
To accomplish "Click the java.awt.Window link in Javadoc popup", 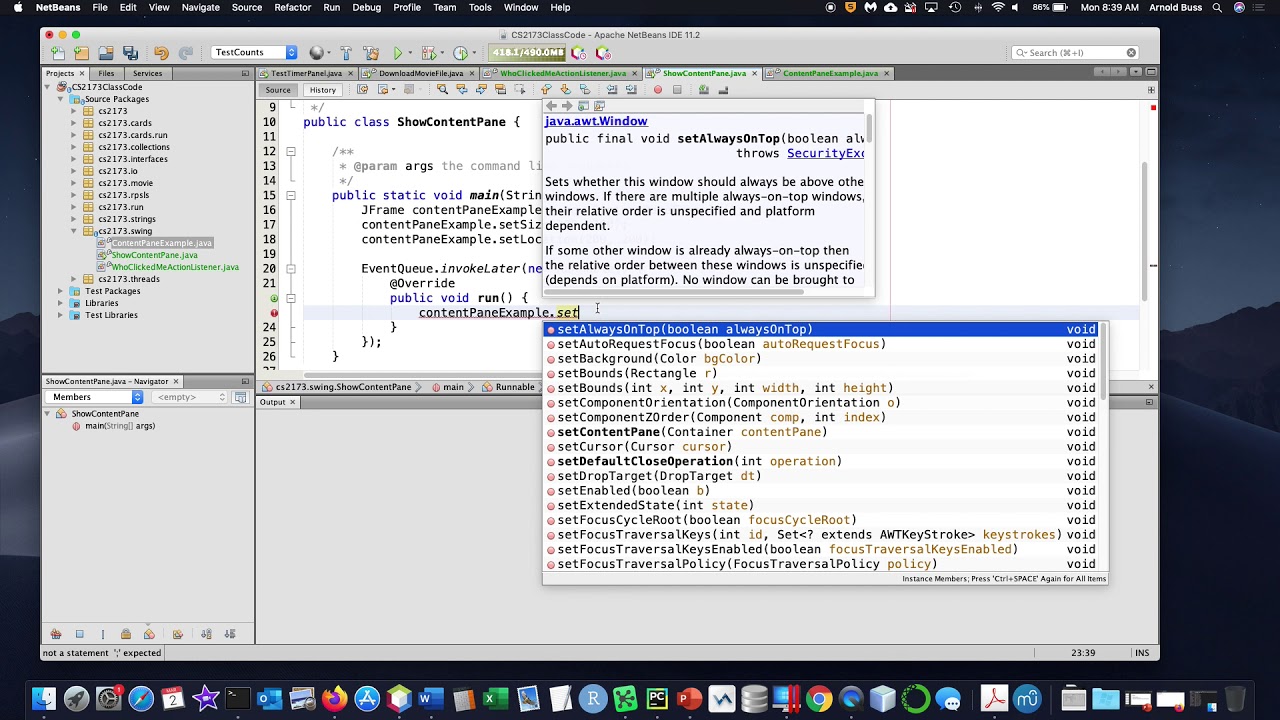I will pos(595,121).
